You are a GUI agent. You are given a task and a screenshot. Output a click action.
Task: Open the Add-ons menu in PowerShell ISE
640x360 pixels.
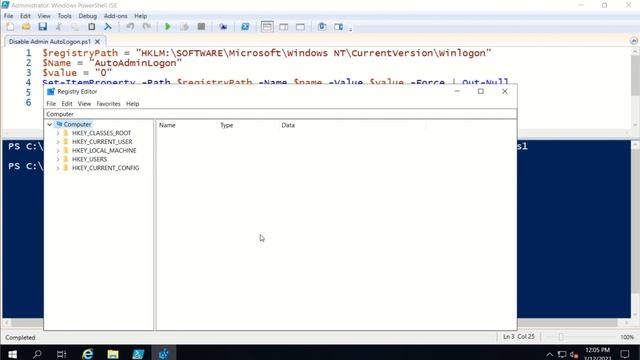[116, 16]
